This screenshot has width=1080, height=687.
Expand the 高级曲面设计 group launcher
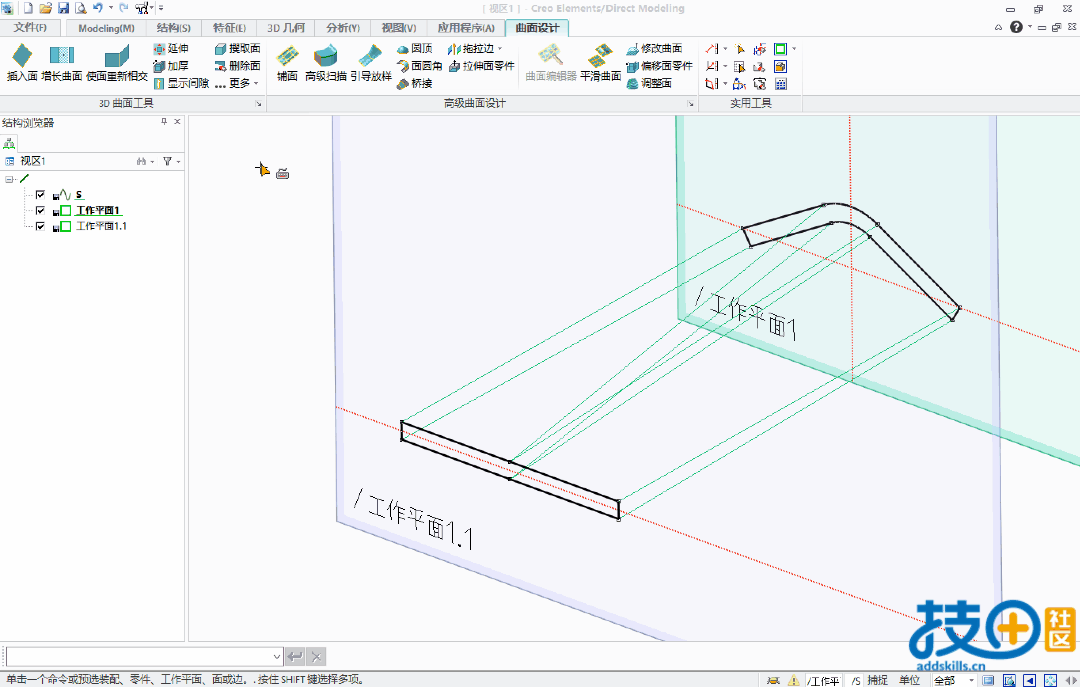click(690, 103)
